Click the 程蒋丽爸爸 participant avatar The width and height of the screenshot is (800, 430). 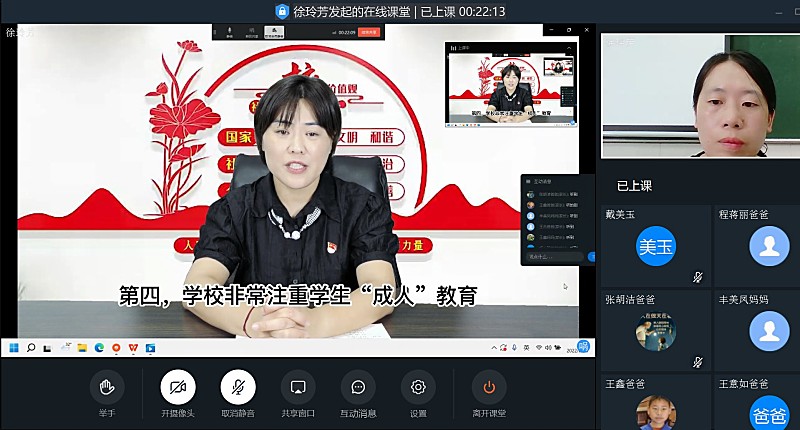pos(769,246)
